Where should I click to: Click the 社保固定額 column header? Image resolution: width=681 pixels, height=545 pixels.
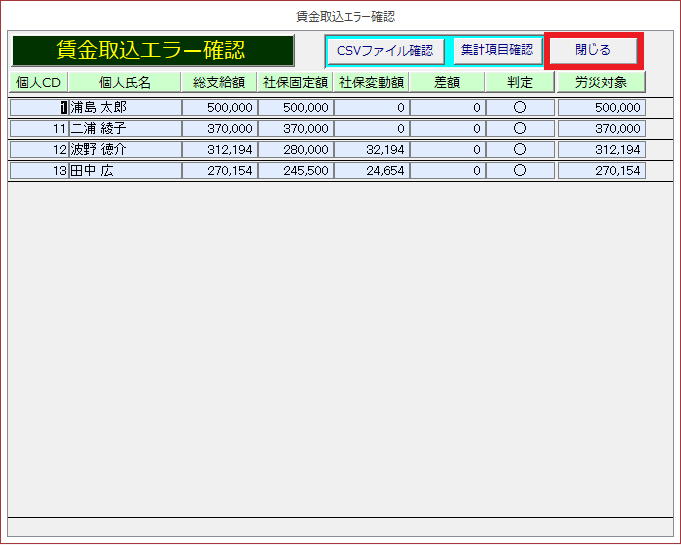pyautogui.click(x=295, y=82)
